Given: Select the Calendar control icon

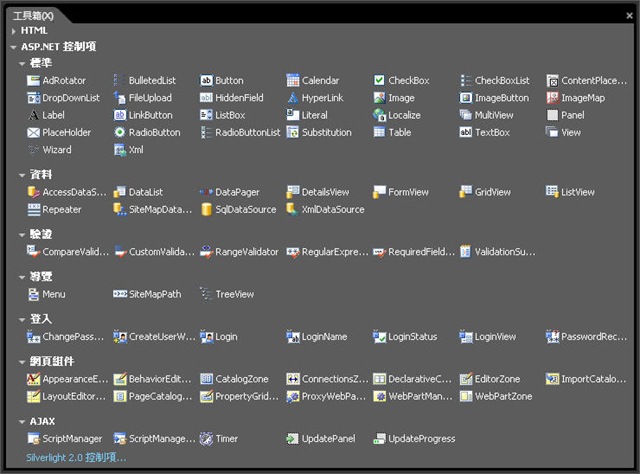Looking at the screenshot, I should (293, 80).
